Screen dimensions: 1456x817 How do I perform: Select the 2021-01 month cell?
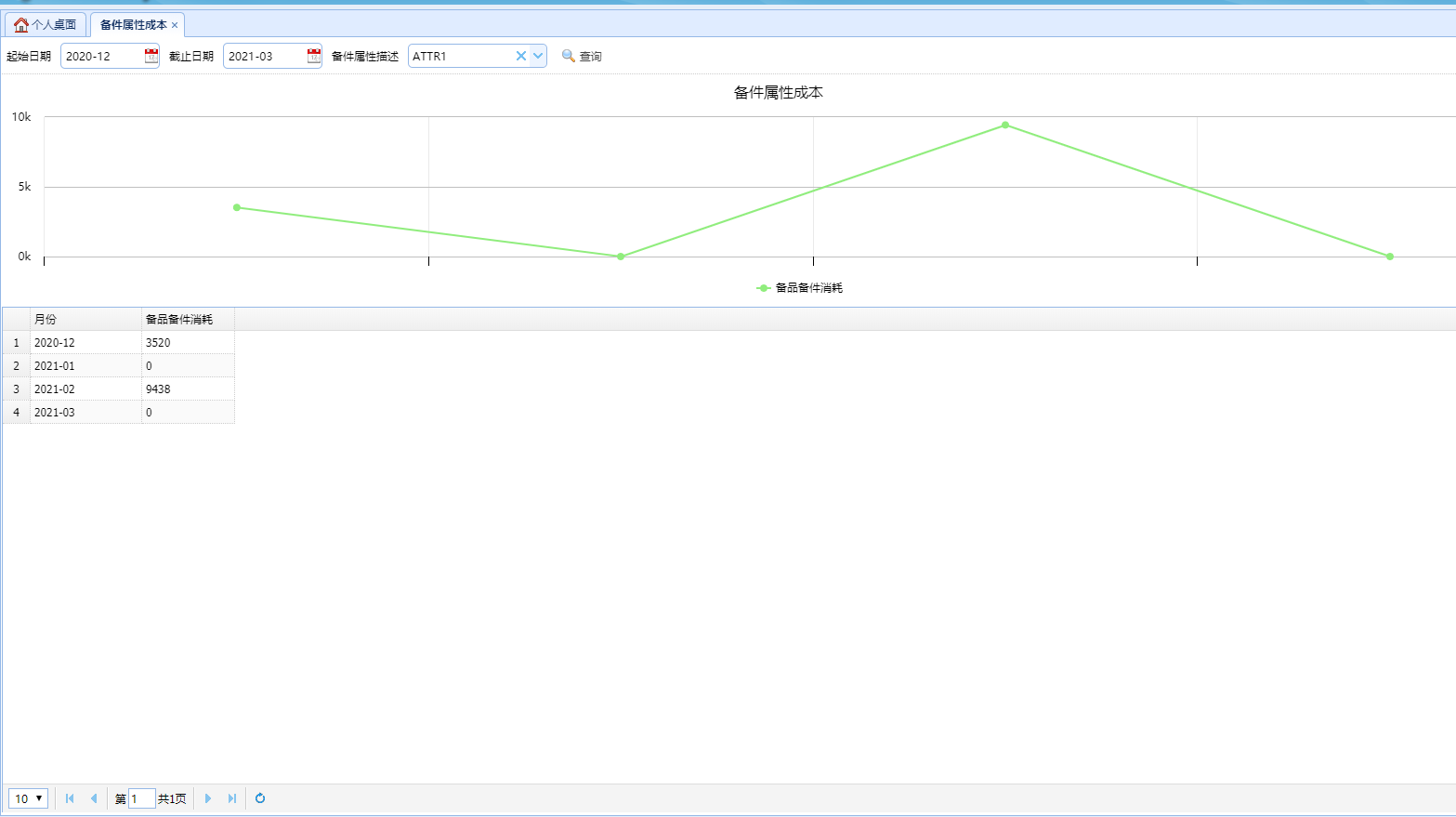85,365
